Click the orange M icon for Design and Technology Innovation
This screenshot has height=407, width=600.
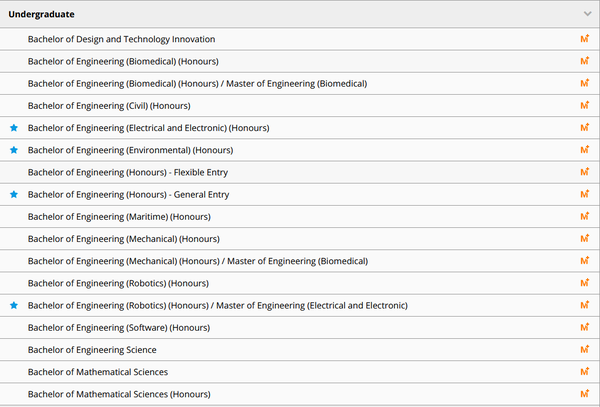[x=585, y=39]
